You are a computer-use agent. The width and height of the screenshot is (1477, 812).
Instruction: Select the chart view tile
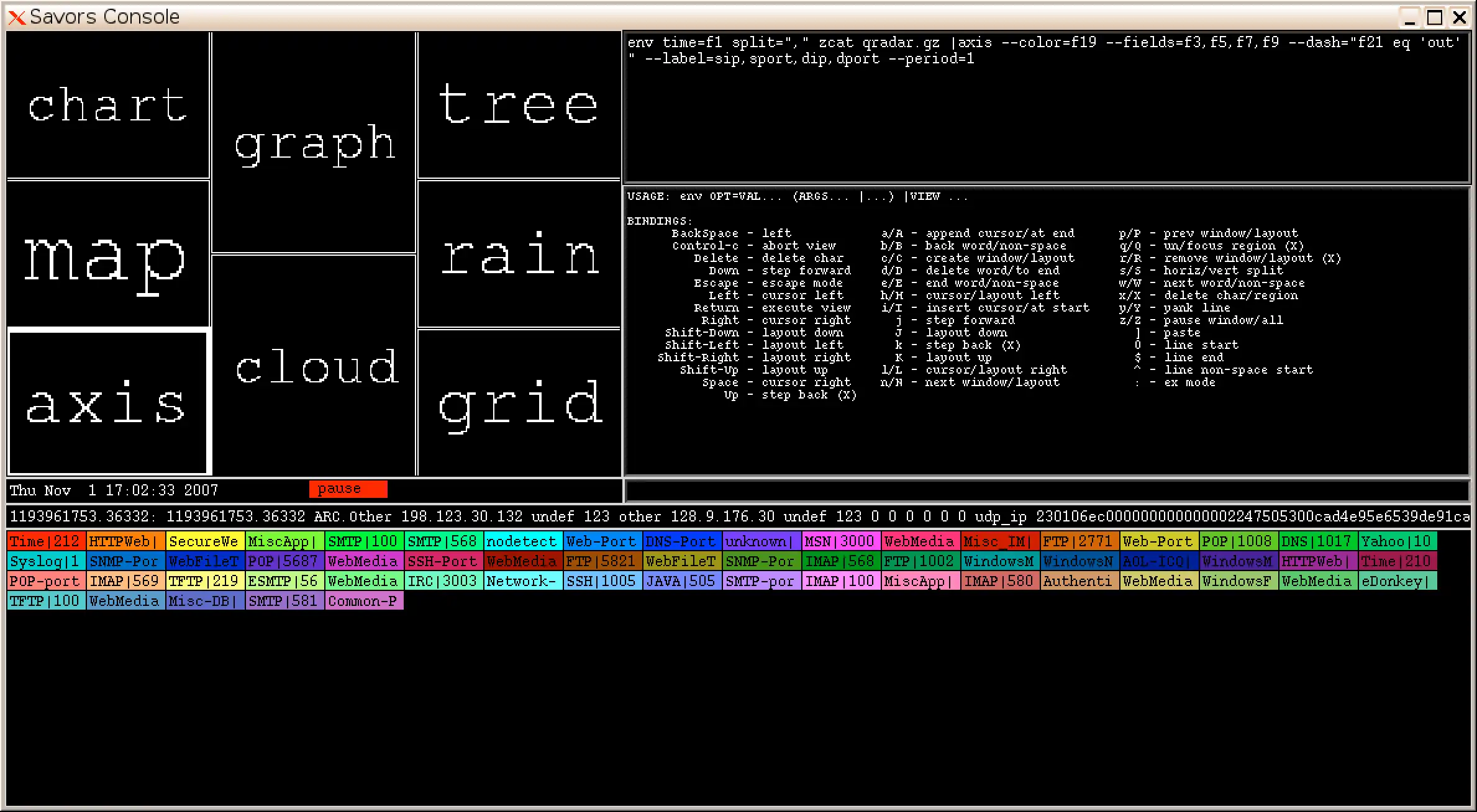click(108, 106)
